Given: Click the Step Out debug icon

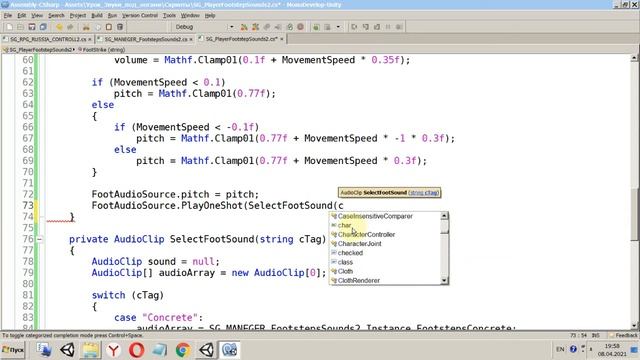Looking at the screenshot, I should point(377,27).
